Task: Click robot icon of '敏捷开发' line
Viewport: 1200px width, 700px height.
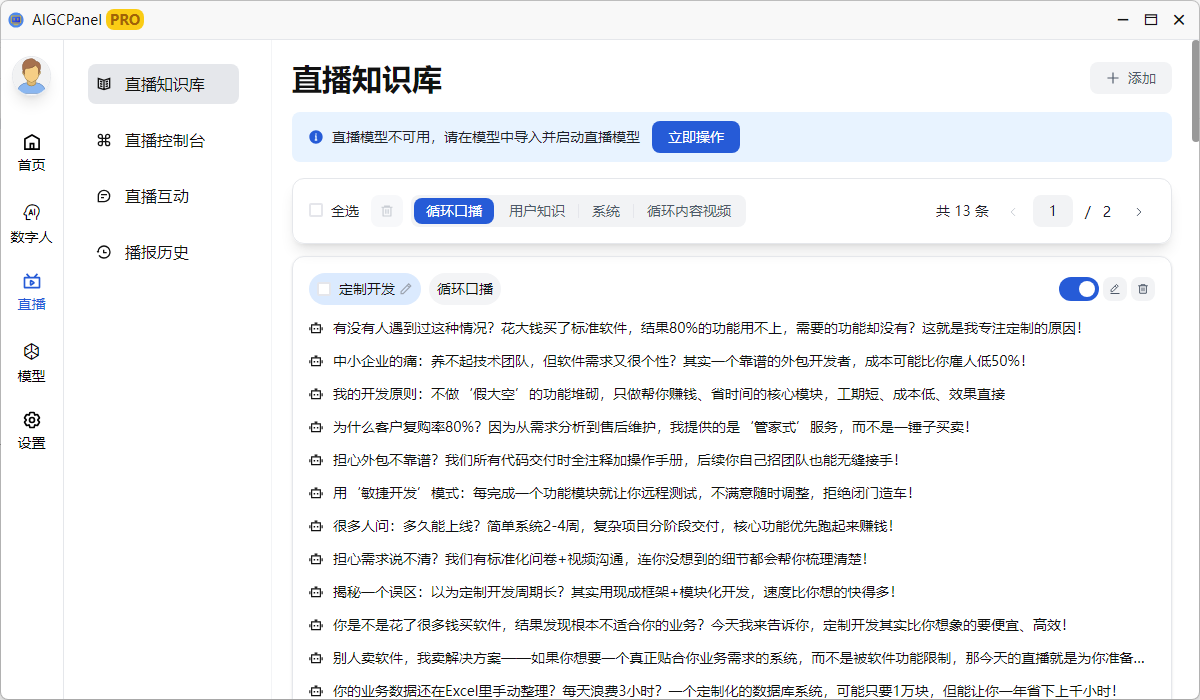Action: 316,493
